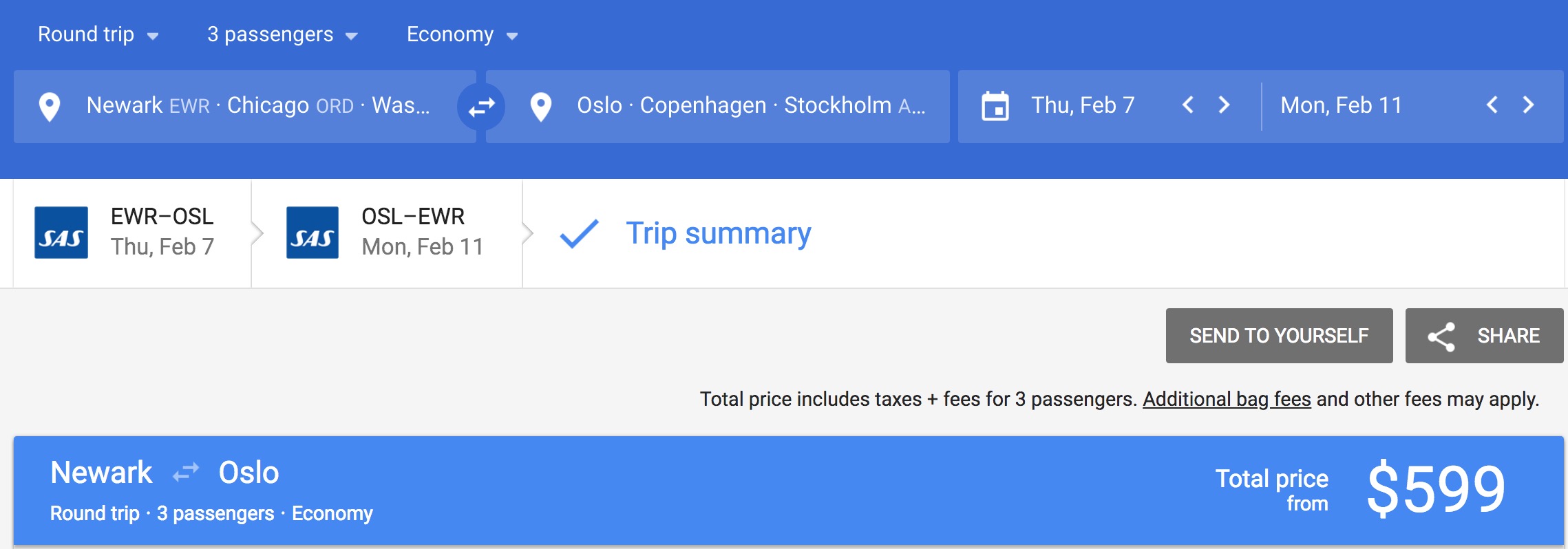Viewport: 1568px width, 549px height.
Task: Open the Round trip dropdown
Action: [98, 34]
